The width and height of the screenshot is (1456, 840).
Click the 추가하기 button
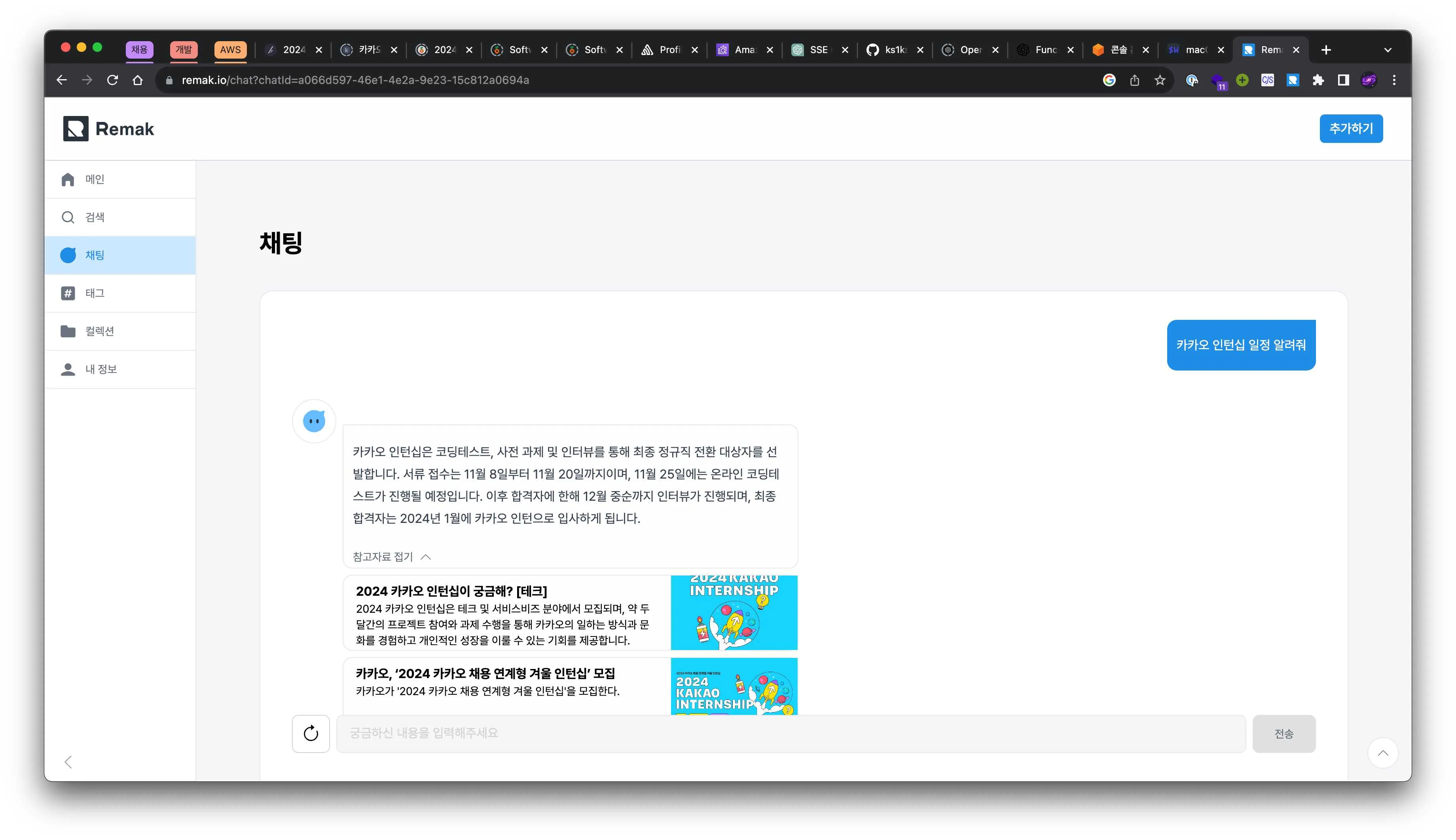[x=1351, y=128]
